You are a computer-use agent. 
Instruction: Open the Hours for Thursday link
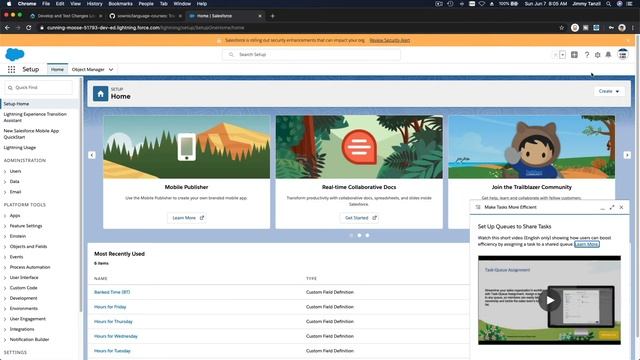(x=113, y=322)
